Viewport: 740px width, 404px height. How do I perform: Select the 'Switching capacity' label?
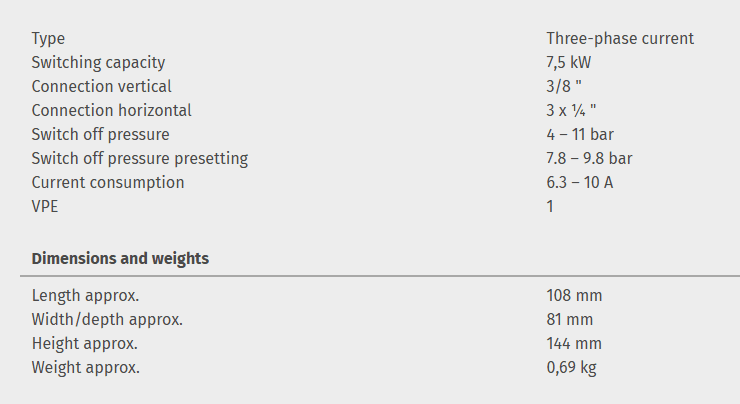pos(98,62)
